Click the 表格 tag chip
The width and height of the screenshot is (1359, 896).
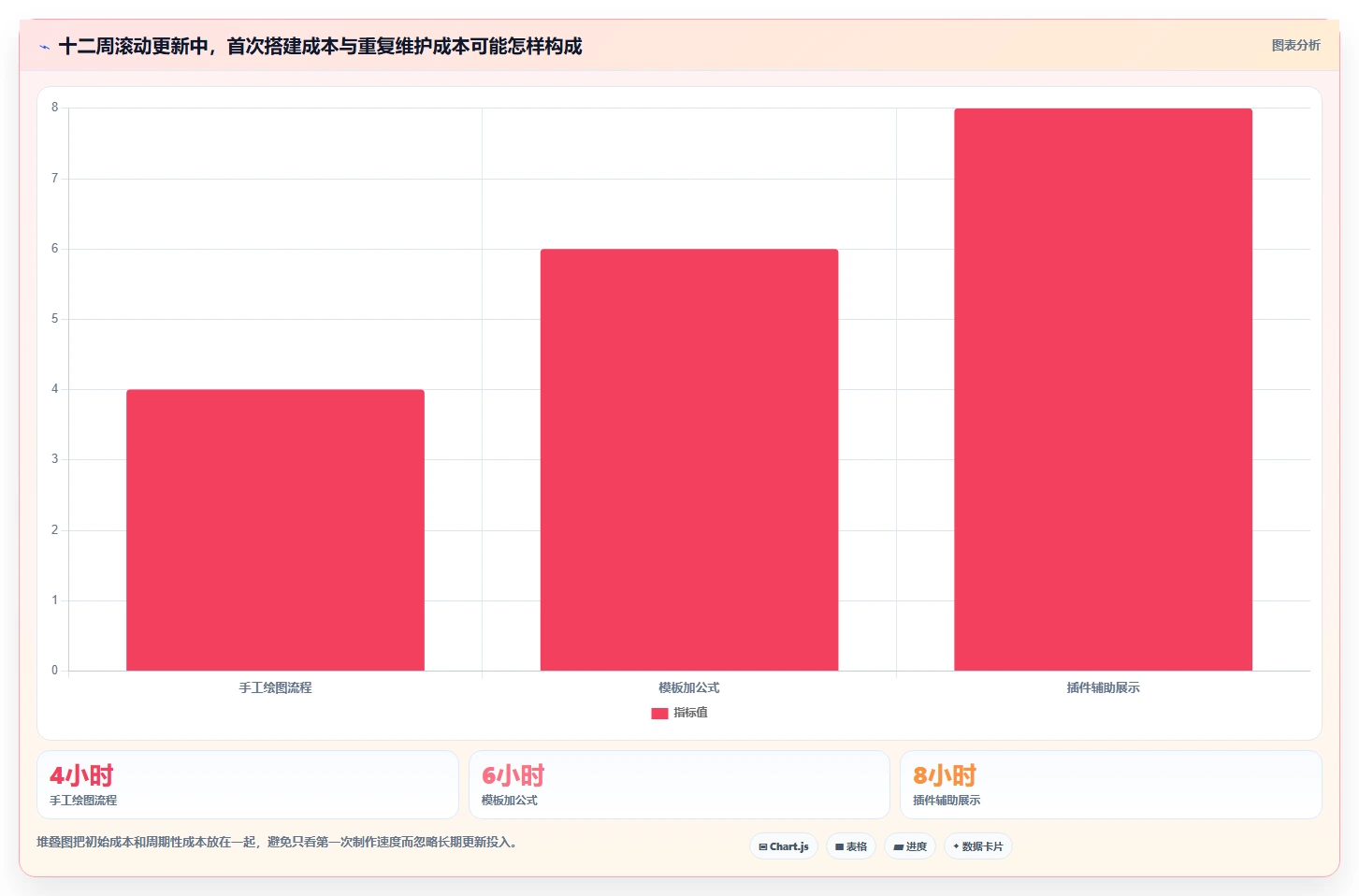coord(851,846)
